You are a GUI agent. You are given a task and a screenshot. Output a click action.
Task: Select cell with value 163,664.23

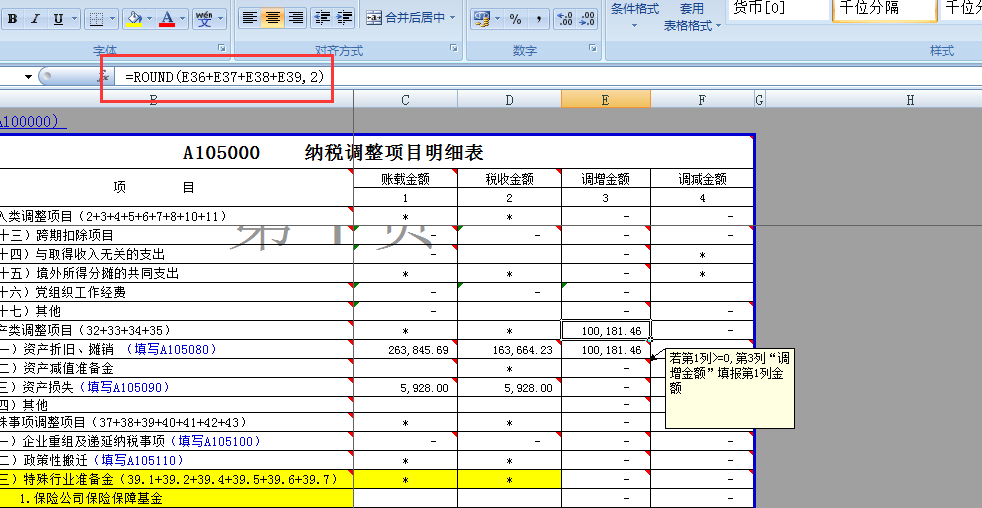(x=509, y=349)
